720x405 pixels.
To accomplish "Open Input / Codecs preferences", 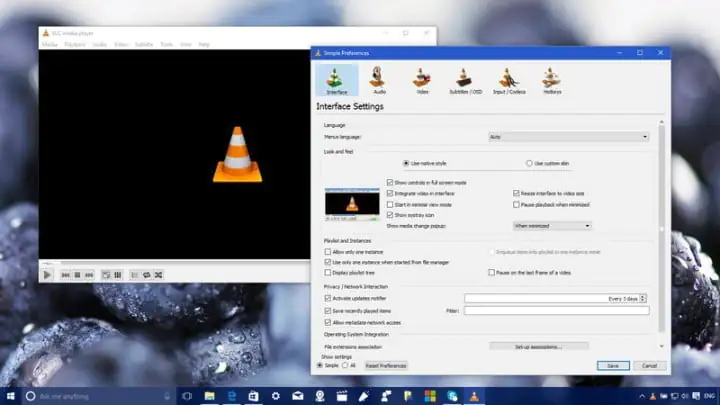I will [x=508, y=80].
